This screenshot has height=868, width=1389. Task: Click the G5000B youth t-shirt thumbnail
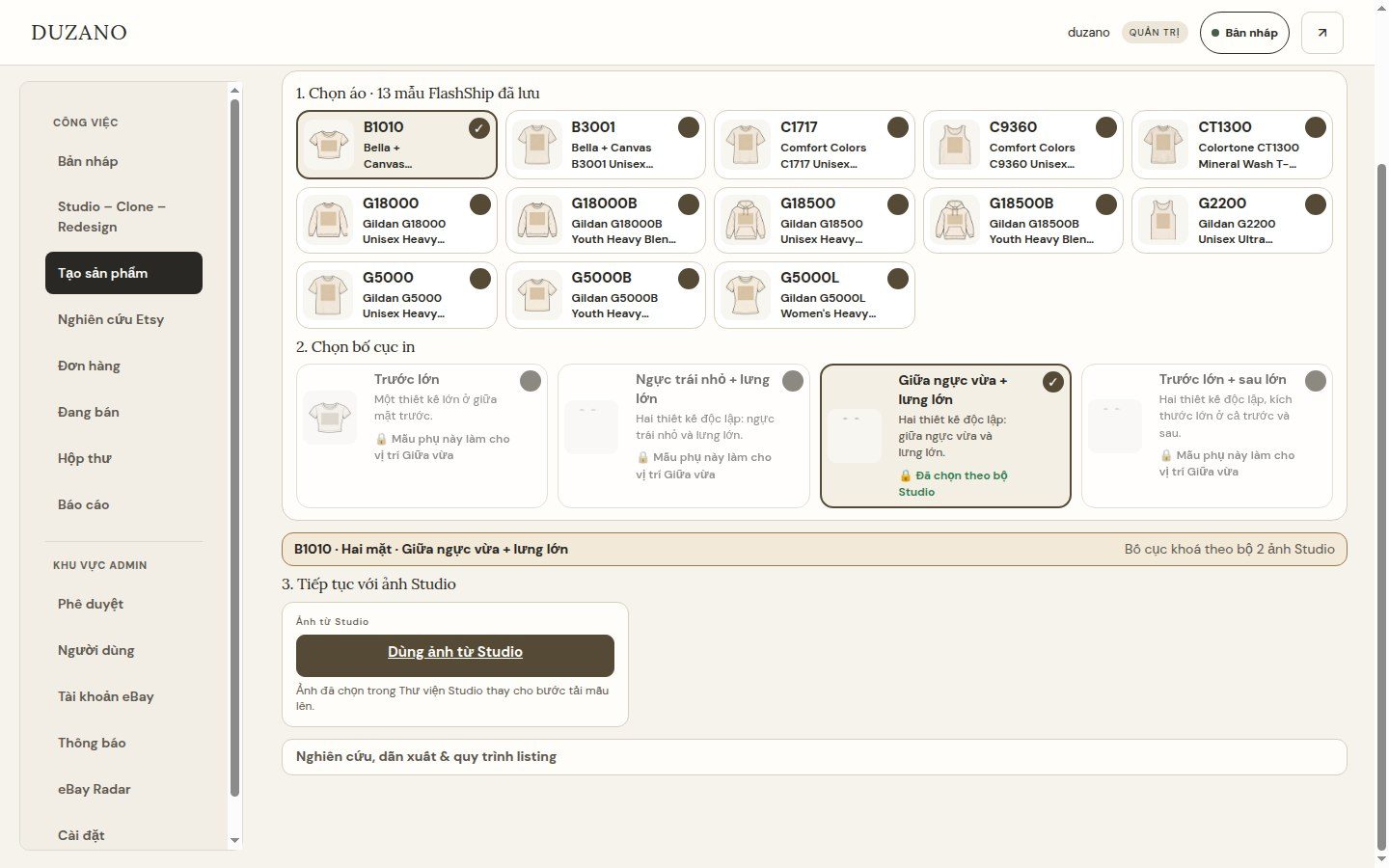tap(537, 295)
